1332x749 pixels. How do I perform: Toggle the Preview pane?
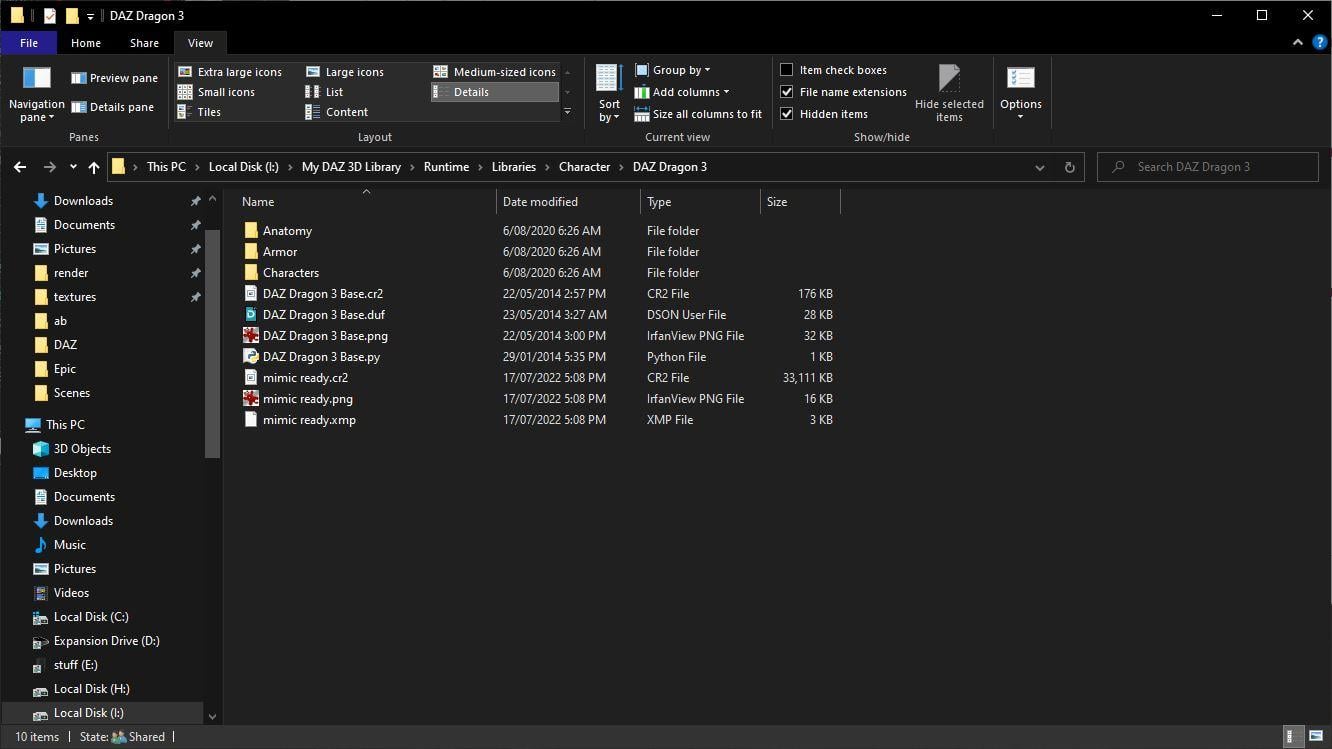pyautogui.click(x=114, y=78)
